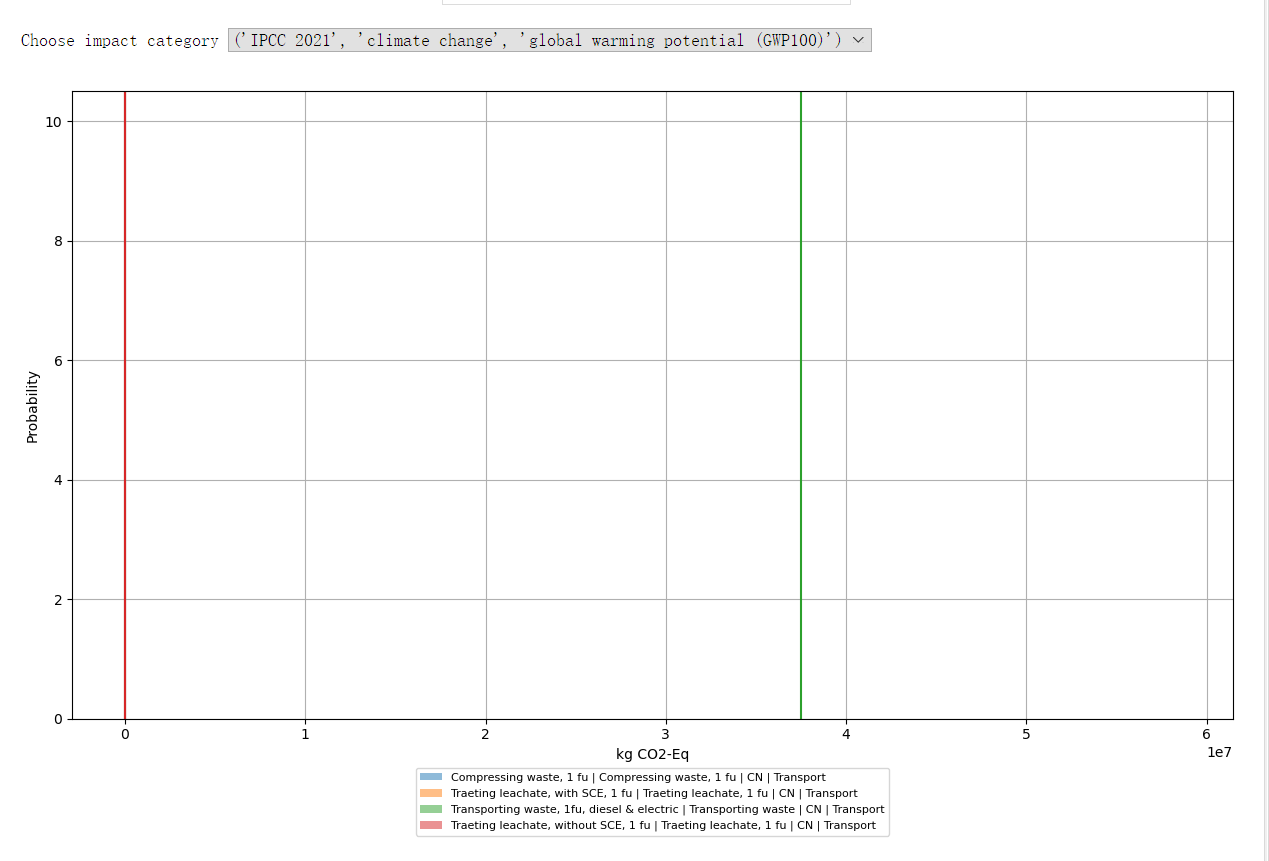Screen dimensions: 1269x861
Task: Click the 'Choose impact category' label text
Action: tap(119, 40)
